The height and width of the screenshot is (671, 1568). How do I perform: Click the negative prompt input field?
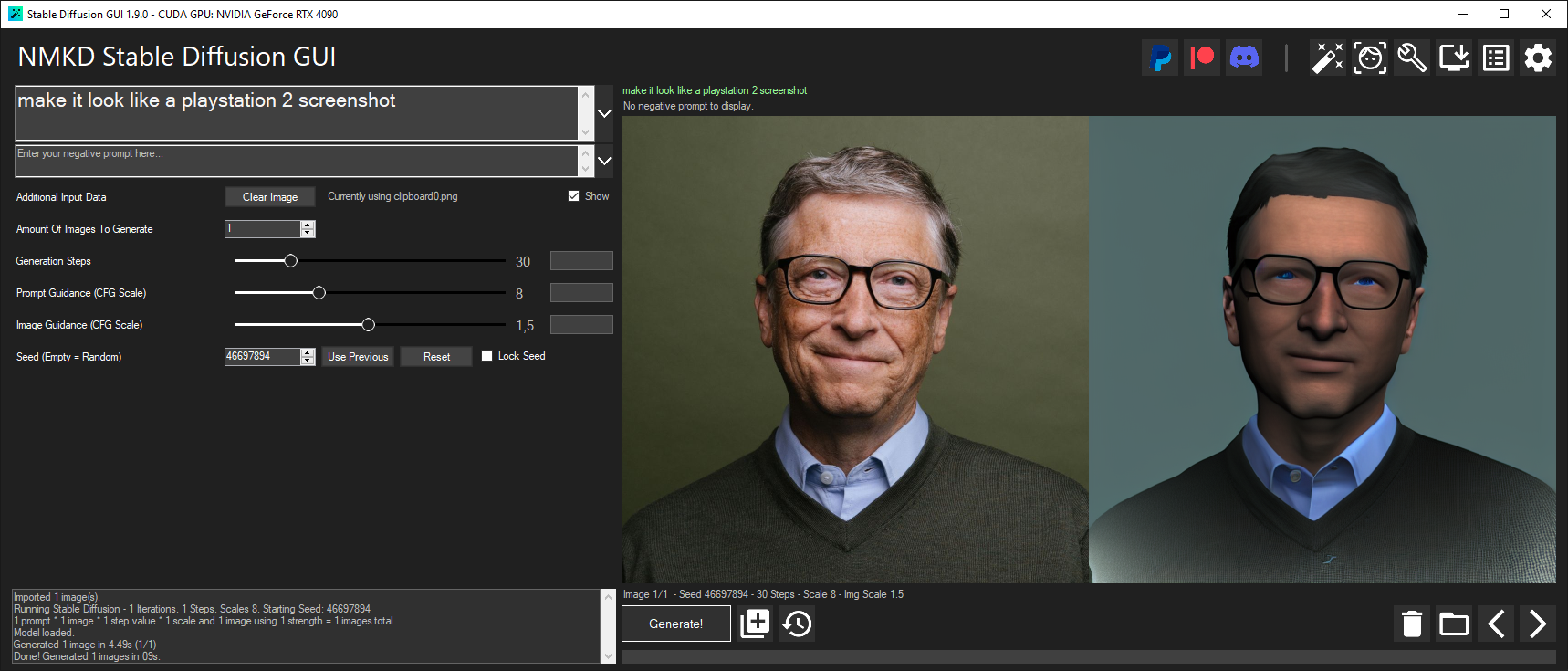click(297, 161)
